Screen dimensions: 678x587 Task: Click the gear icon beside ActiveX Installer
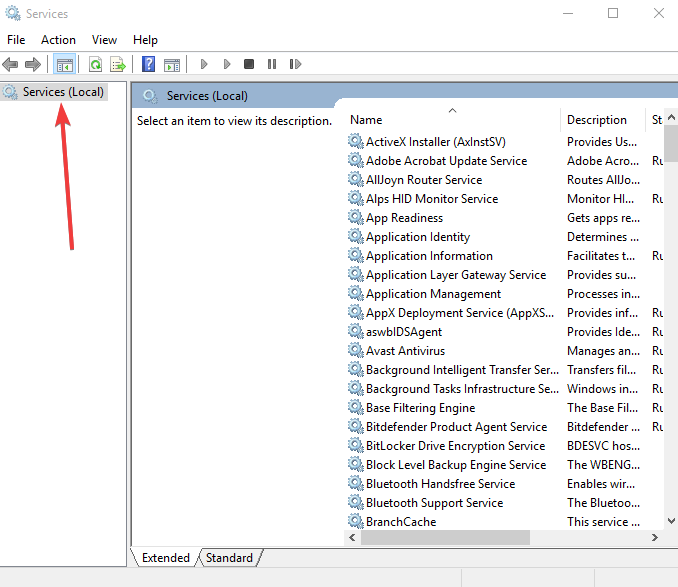click(356, 141)
